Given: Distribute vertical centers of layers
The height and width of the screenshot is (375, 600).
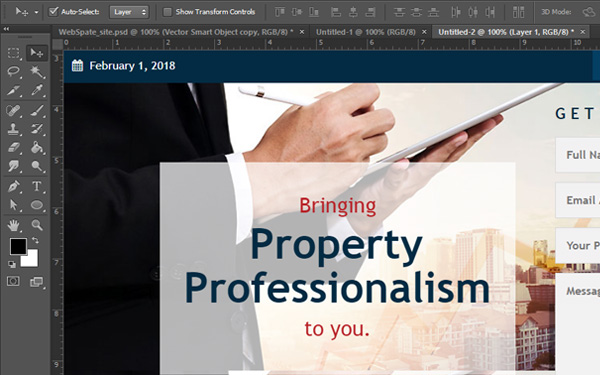Looking at the screenshot, I should [416, 12].
